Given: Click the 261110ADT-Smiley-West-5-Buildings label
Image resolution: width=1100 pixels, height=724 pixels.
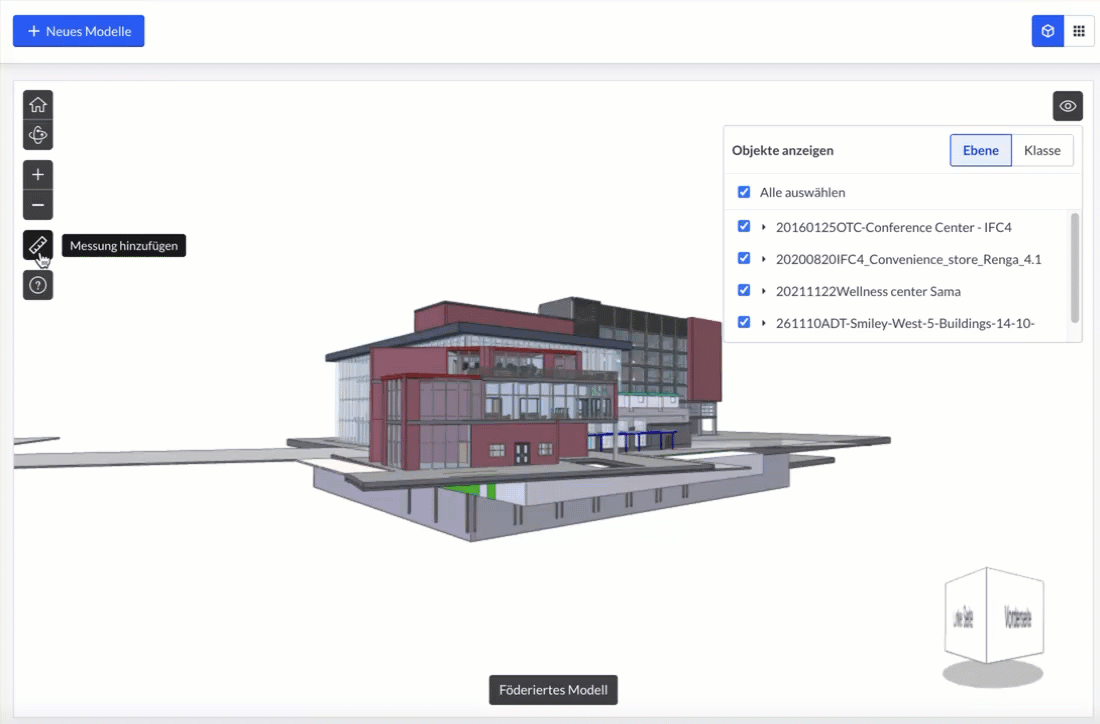Looking at the screenshot, I should click(x=905, y=323).
